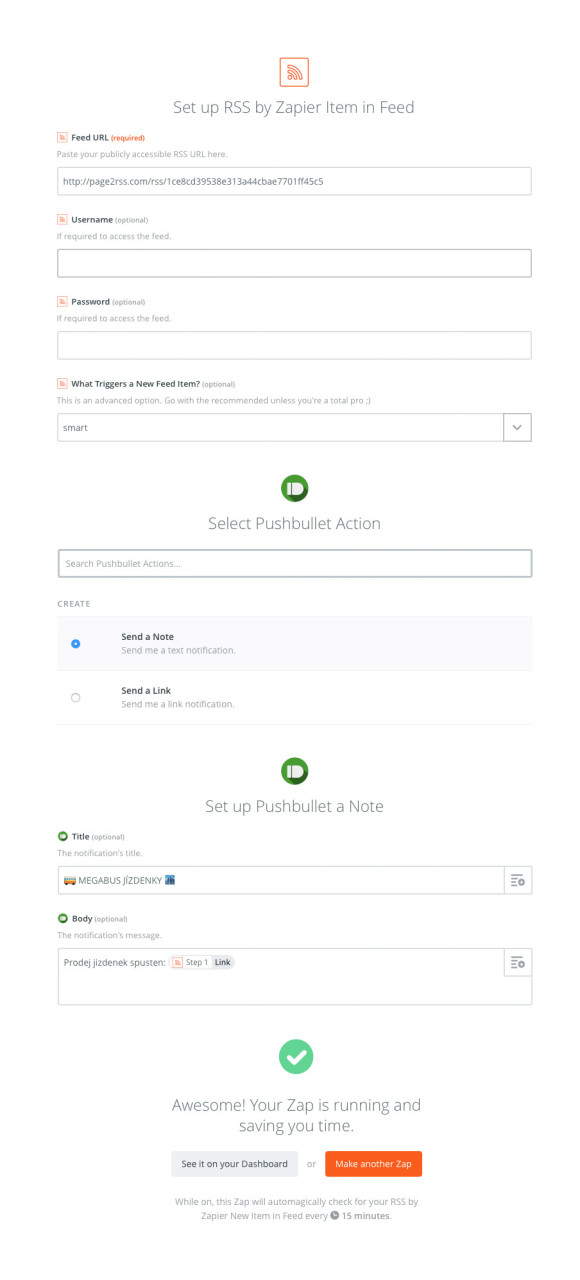This screenshot has width=580, height=1280.
Task: Click the green checkmark success icon
Action: point(295,1056)
